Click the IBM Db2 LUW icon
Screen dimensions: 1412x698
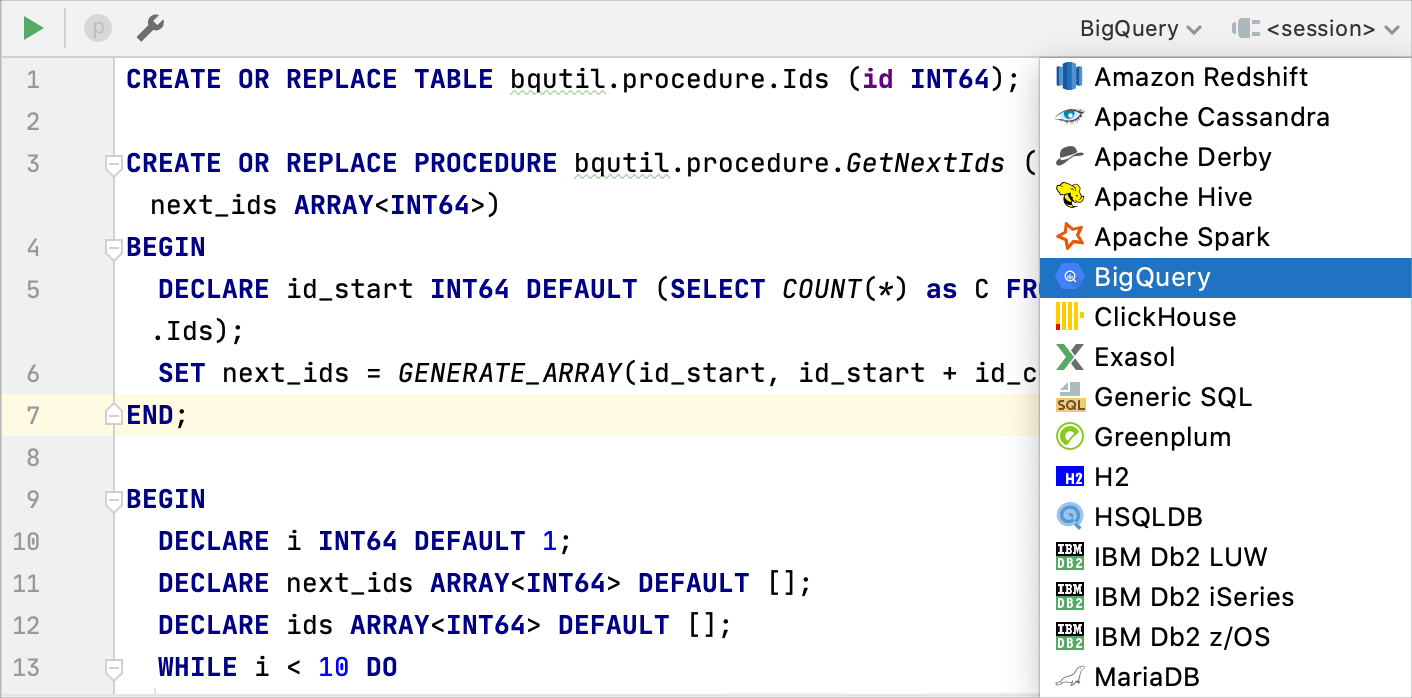[1070, 557]
